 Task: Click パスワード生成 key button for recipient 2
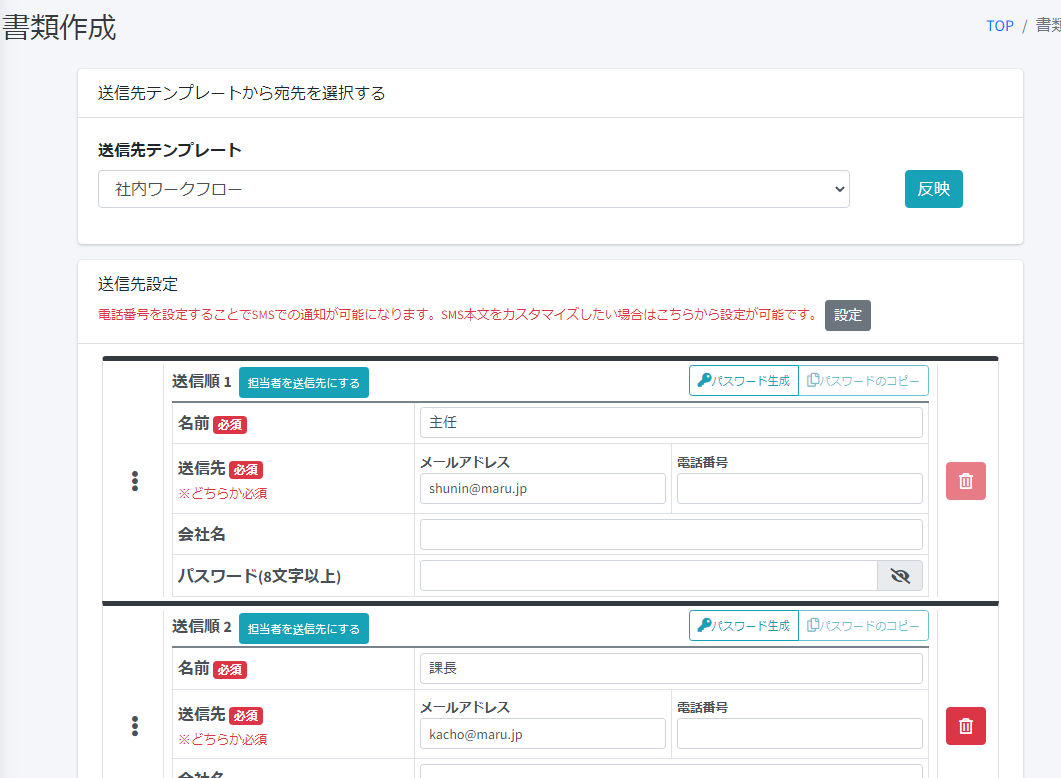[x=744, y=626]
